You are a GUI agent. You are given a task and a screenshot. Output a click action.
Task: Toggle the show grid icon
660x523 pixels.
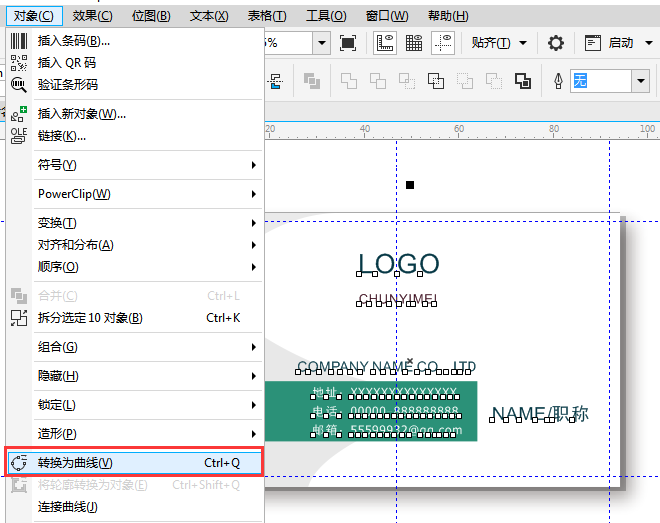(x=414, y=43)
